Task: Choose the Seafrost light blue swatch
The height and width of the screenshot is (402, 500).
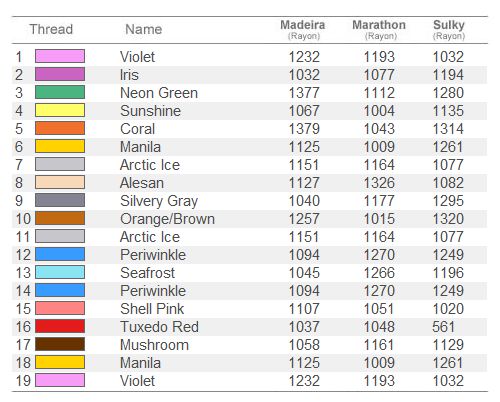Action: point(60,272)
